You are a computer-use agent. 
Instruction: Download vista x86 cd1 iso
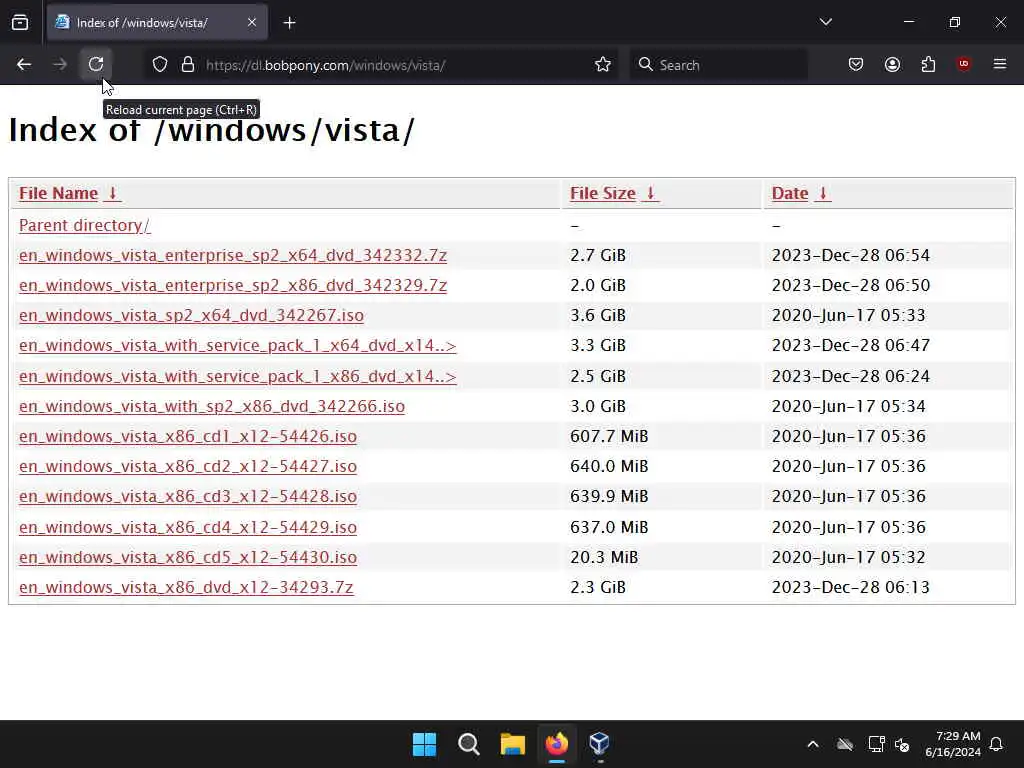pos(187,436)
